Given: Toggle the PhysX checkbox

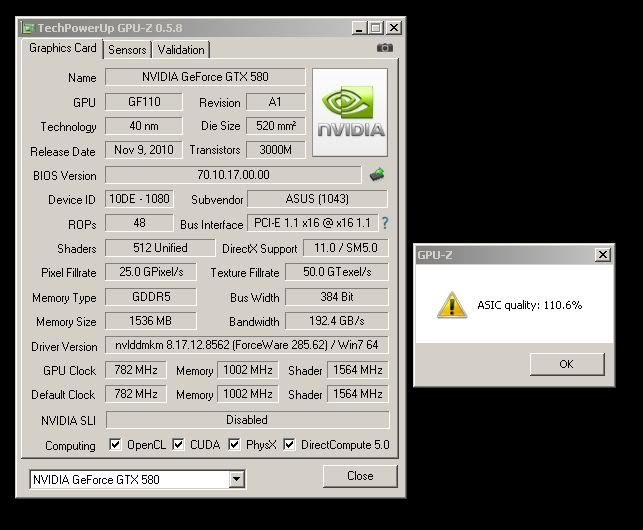Looking at the screenshot, I should pos(234,444).
